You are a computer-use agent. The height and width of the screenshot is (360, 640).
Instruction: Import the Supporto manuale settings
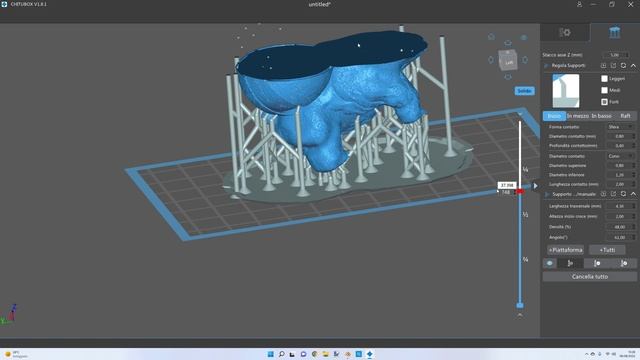603,194
